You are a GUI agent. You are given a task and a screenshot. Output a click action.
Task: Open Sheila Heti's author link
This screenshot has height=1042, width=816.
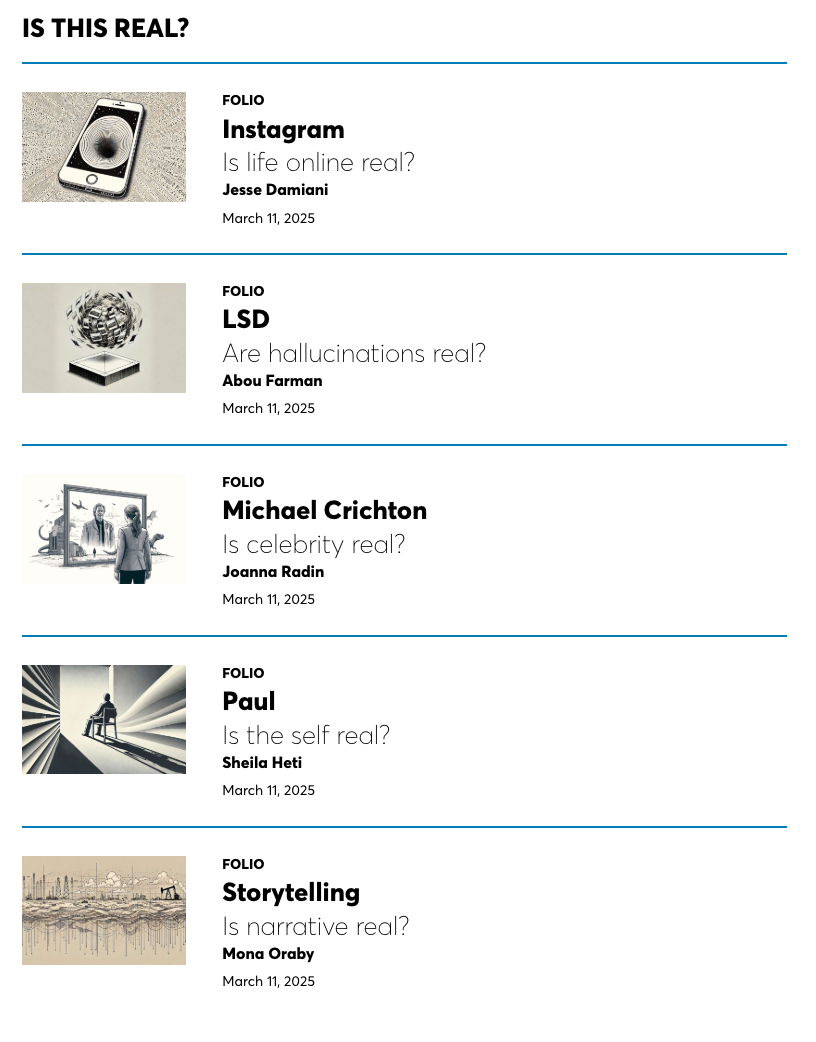point(262,763)
